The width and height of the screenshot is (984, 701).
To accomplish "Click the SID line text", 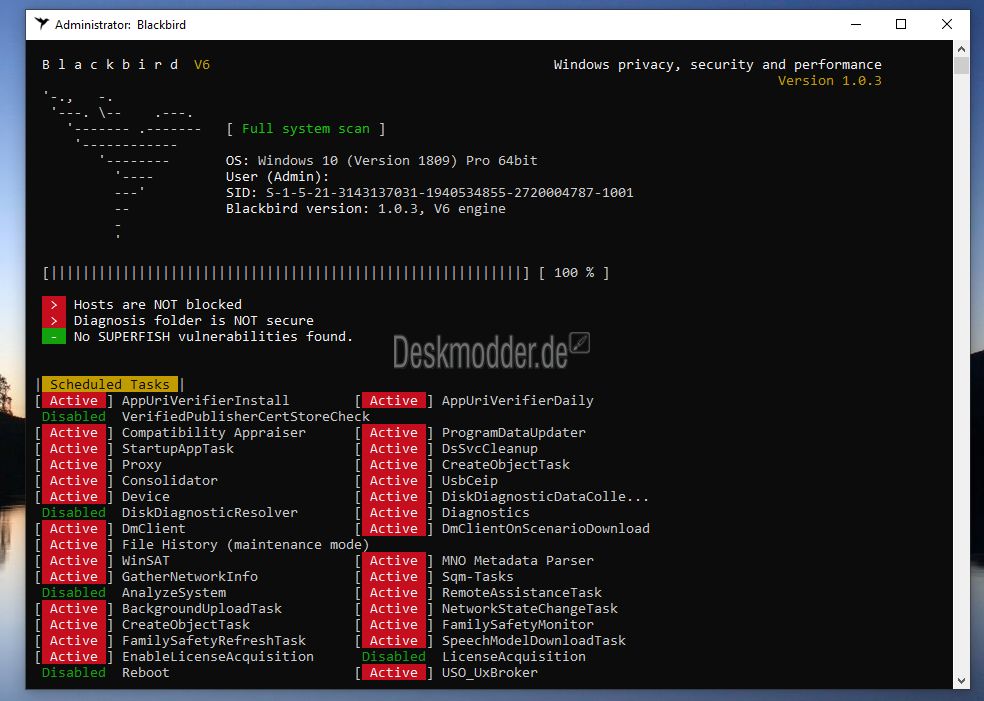I will 430,193.
